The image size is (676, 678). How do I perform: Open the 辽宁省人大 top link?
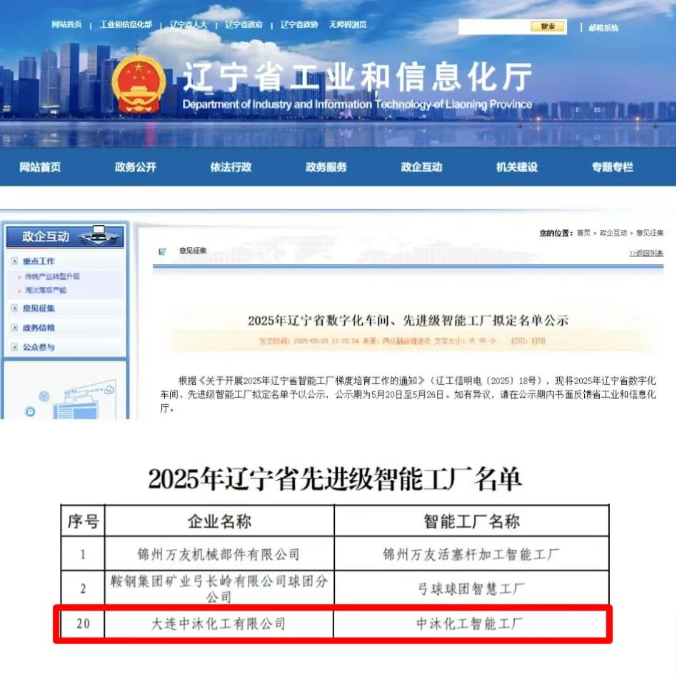(x=189, y=25)
